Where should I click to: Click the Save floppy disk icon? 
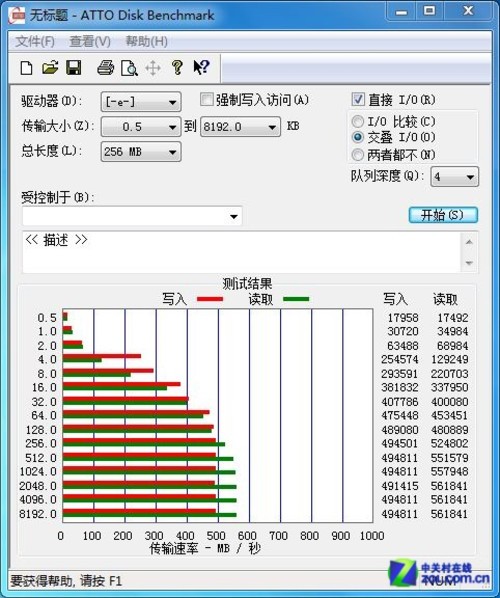pyautogui.click(x=73, y=68)
